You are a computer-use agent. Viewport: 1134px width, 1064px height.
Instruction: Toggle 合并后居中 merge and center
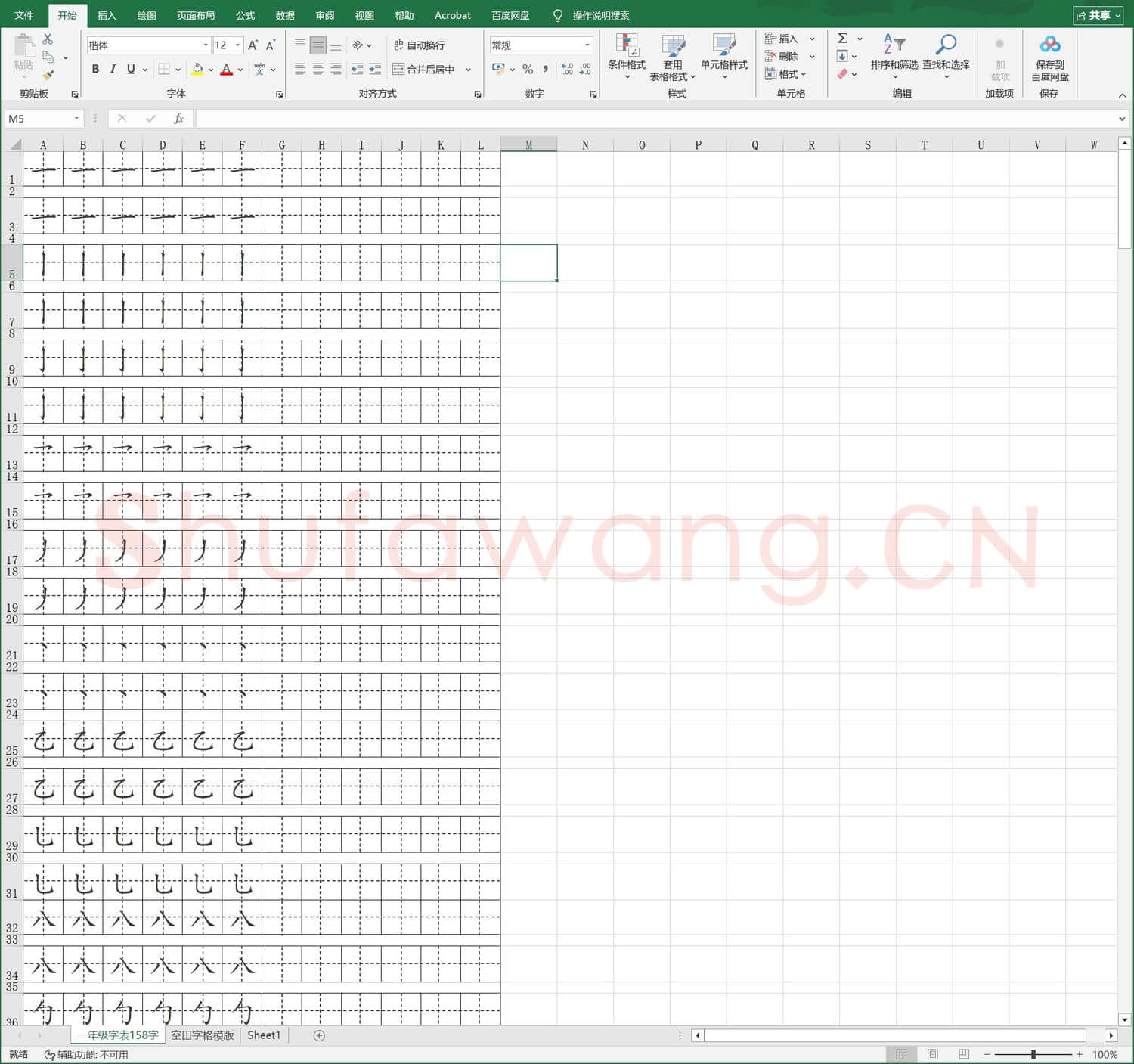[x=423, y=69]
